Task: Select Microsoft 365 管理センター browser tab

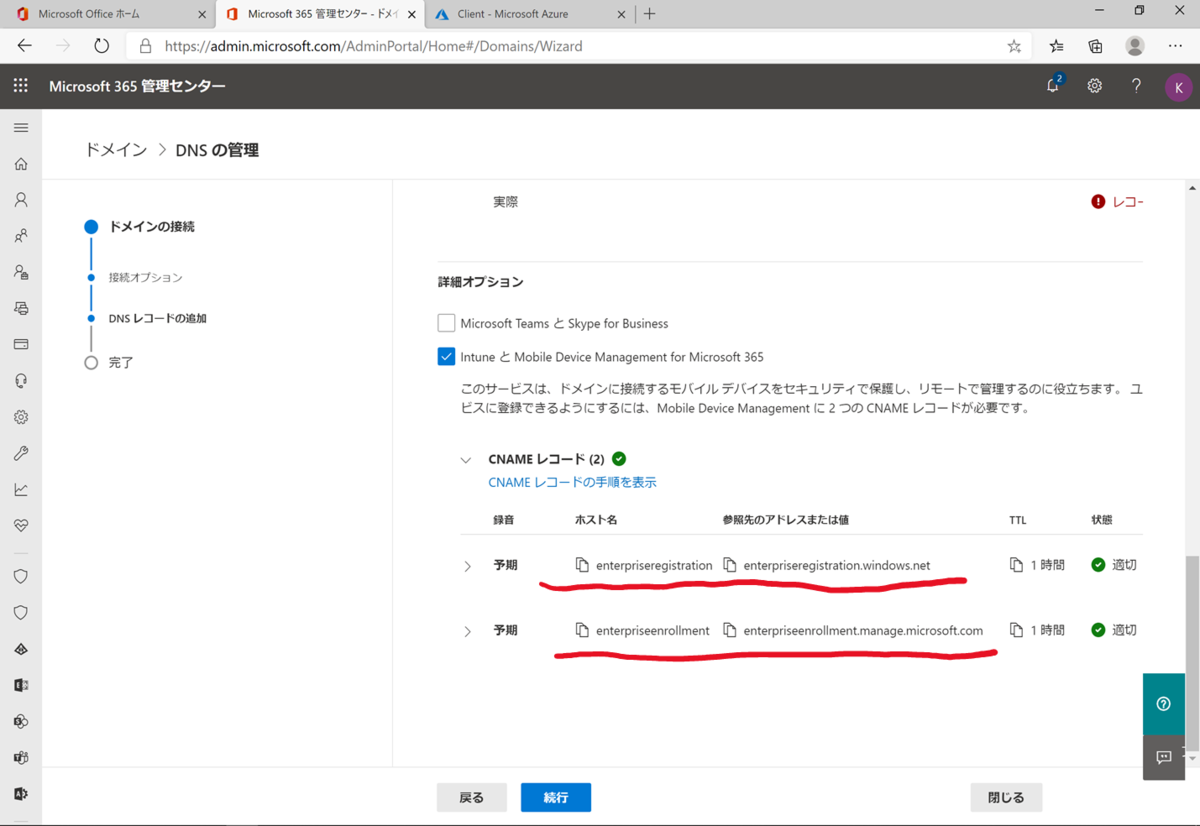Action: click(x=319, y=14)
